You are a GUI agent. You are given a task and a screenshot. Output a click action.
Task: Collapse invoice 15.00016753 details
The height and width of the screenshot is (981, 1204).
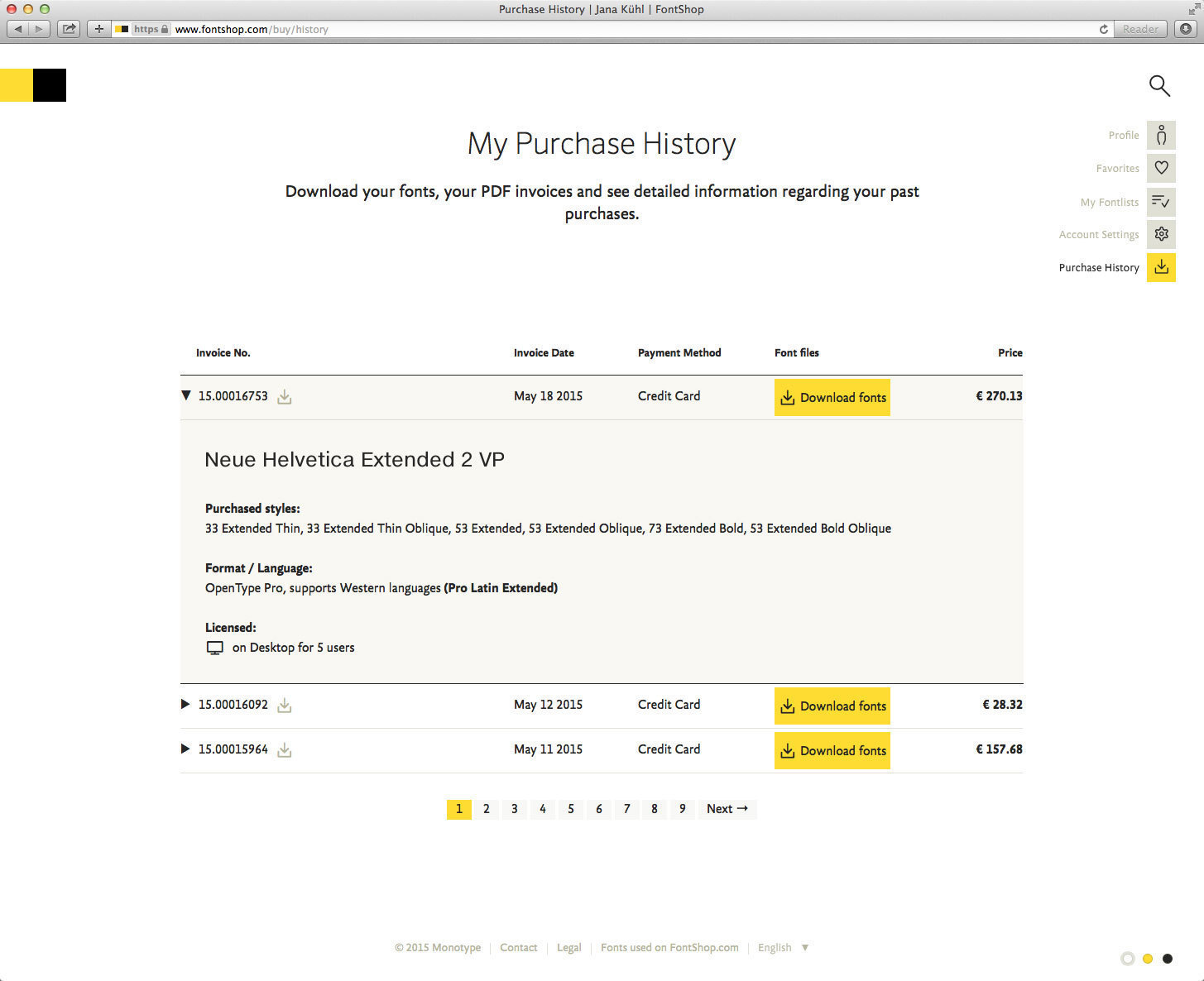[186, 396]
